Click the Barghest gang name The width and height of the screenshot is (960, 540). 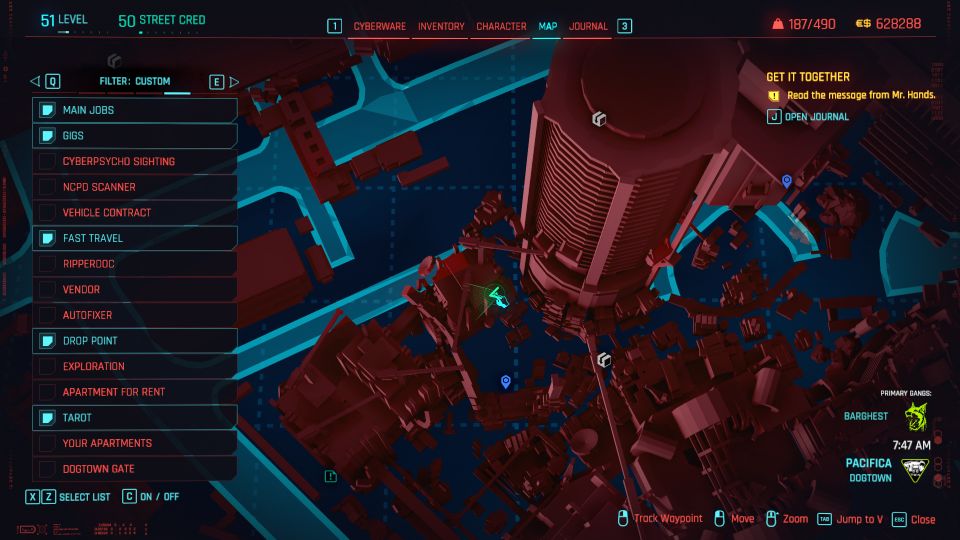866,416
